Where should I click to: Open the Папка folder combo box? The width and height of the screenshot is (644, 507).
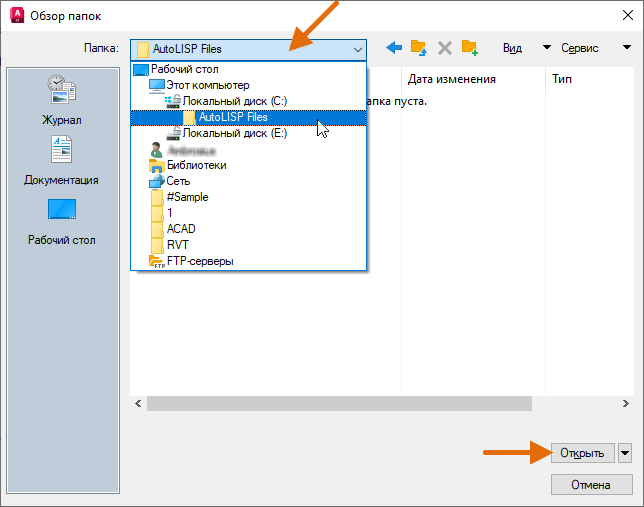coord(248,49)
